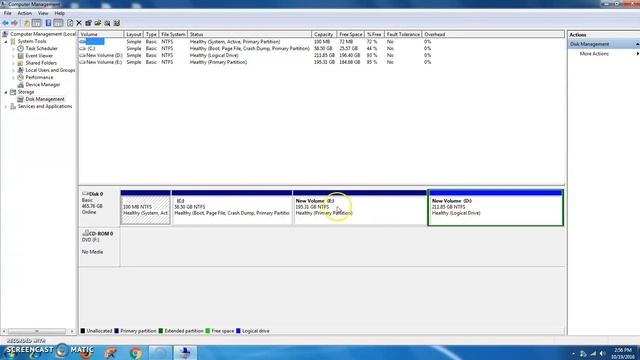Screen dimensions: 640x360
Task: Toggle the Show/Hide Action Pane toolbar icon
Action: pyautogui.click(x=58, y=23)
